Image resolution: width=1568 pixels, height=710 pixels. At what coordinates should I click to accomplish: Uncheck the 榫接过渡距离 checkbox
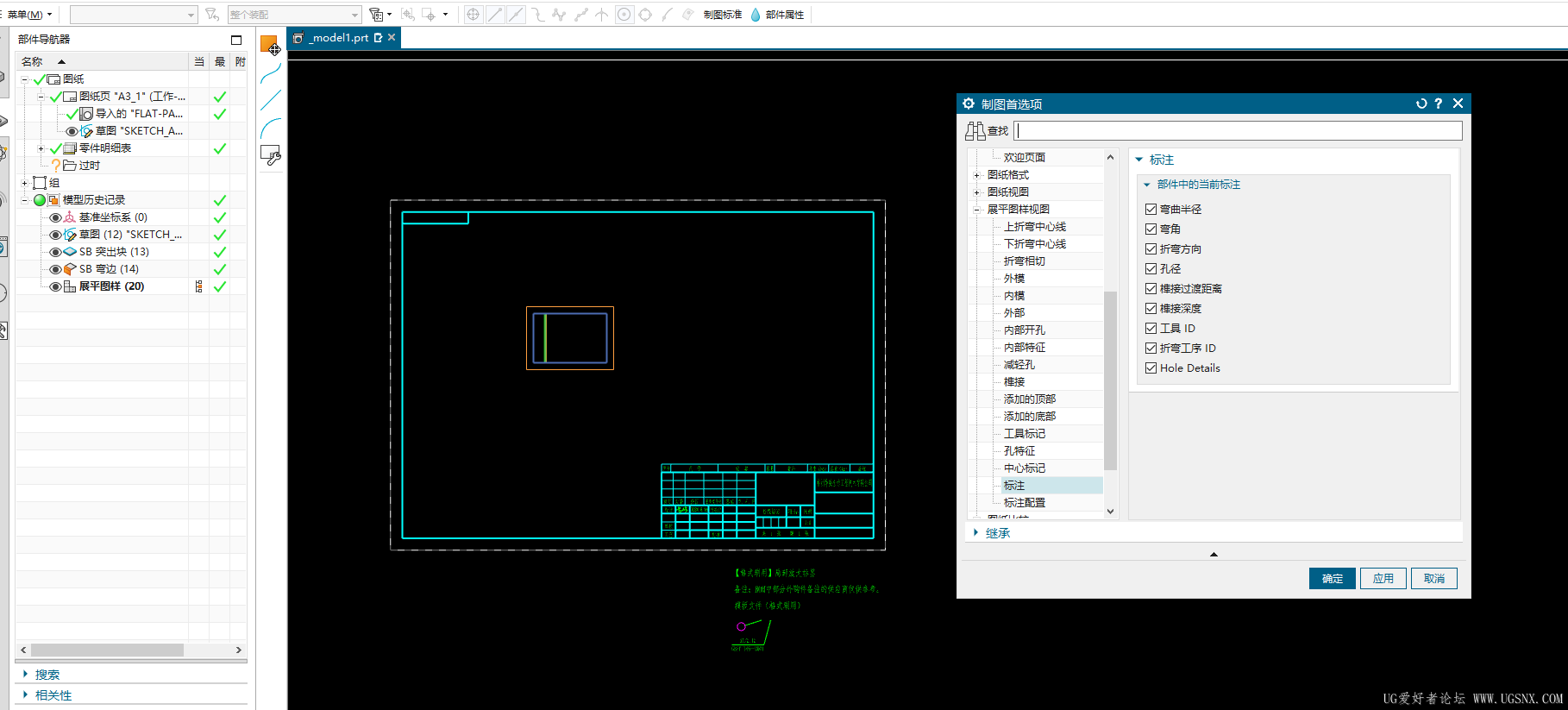(x=1151, y=289)
